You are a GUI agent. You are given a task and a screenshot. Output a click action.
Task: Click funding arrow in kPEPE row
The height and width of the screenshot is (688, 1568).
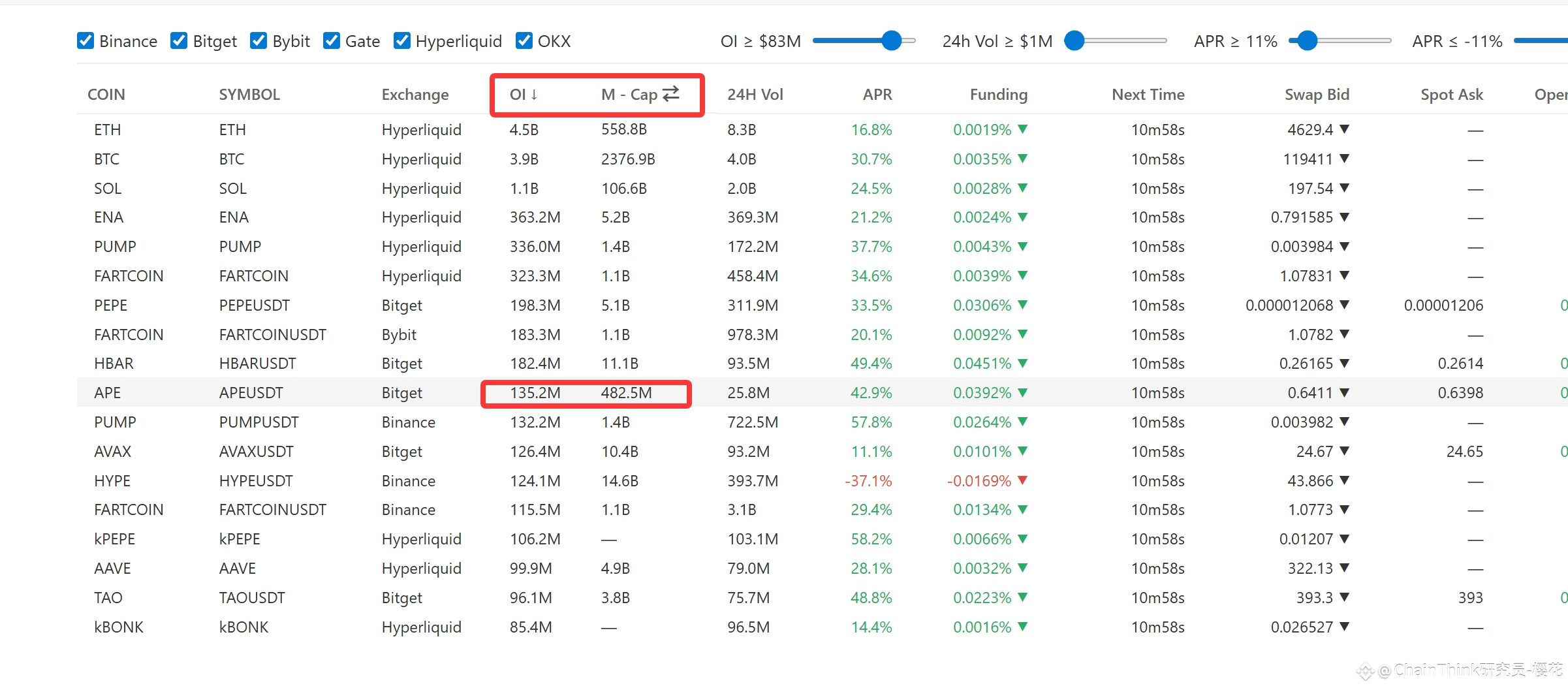[x=1022, y=539]
